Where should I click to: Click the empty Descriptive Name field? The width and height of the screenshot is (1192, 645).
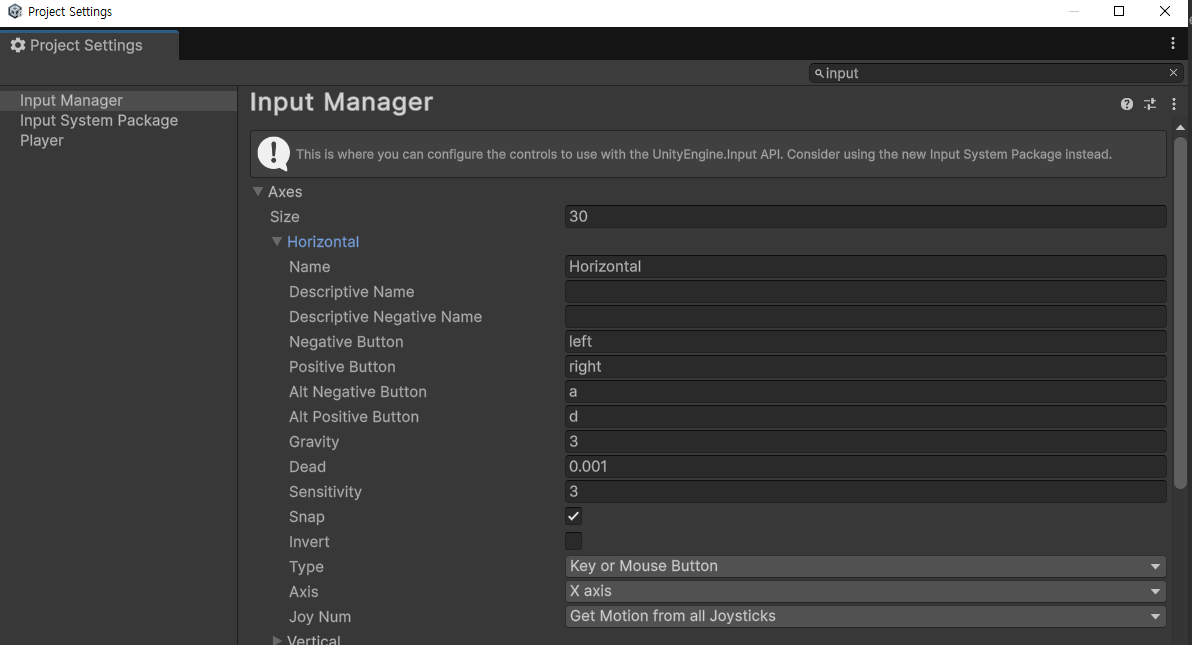tap(865, 292)
